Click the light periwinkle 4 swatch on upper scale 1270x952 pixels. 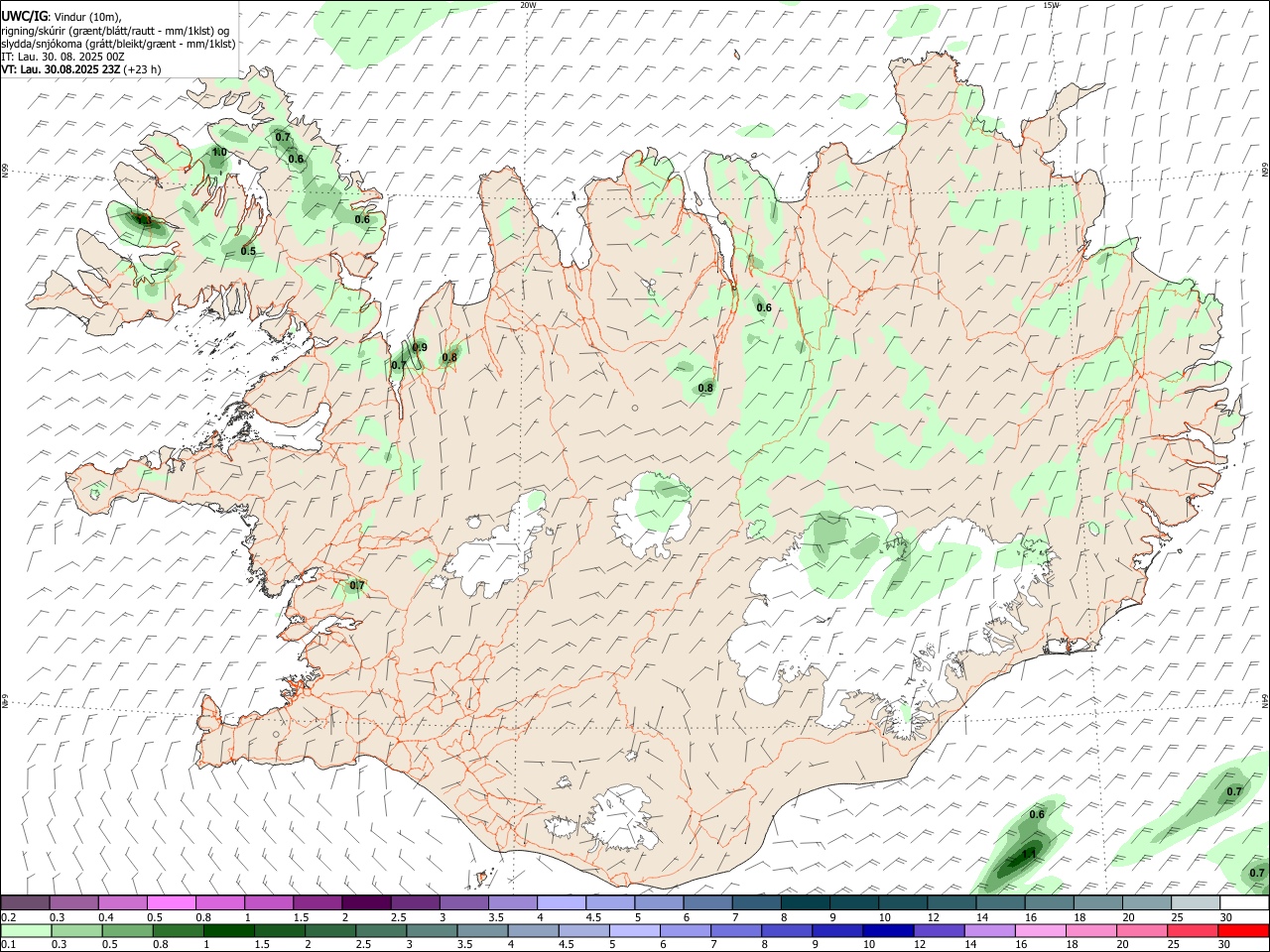(562, 902)
